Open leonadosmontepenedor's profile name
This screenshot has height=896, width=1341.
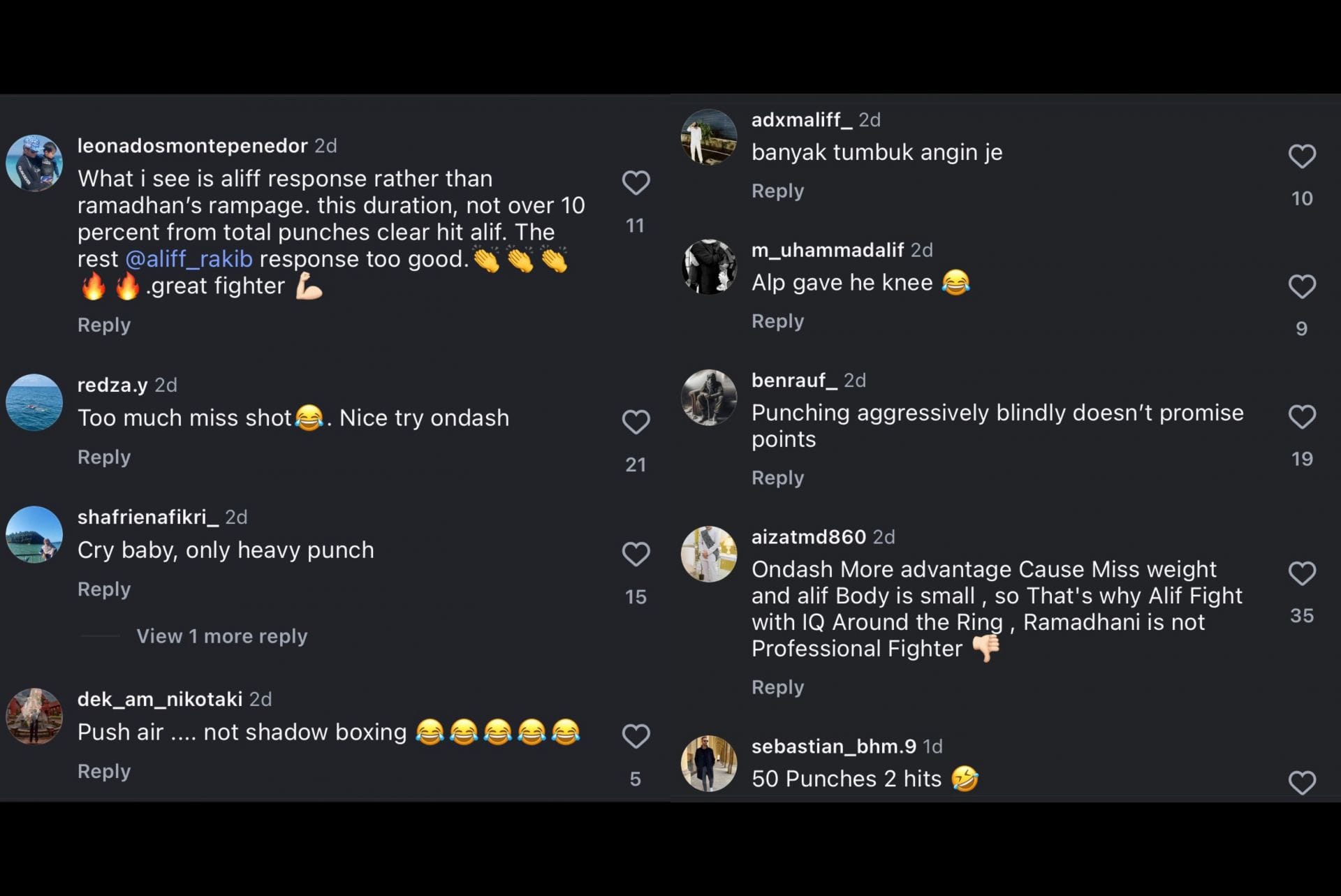192,146
